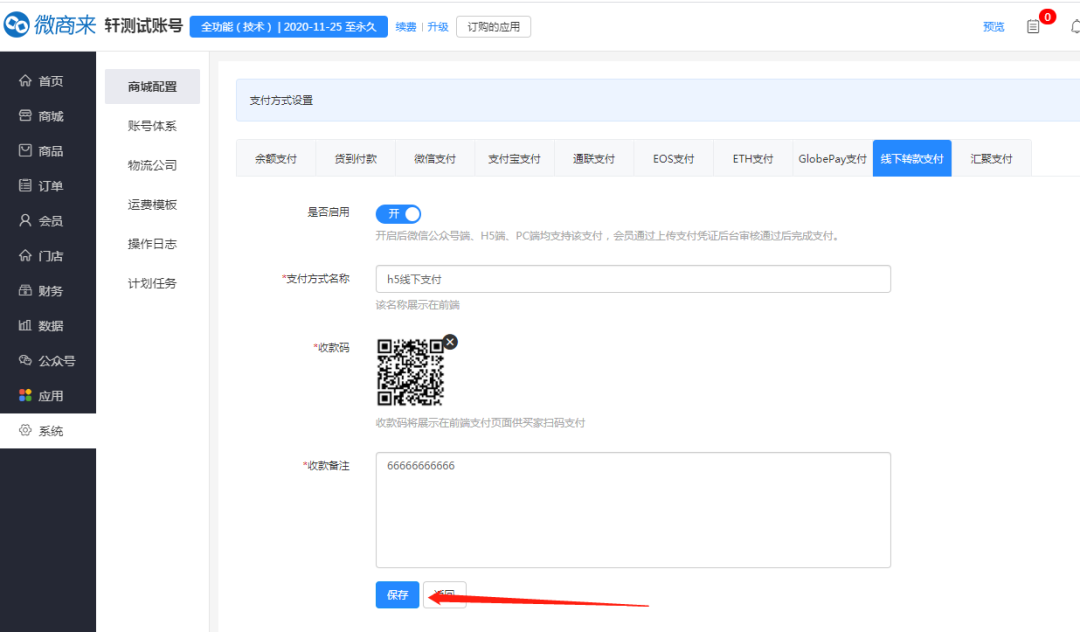Open 商城配置 submenu item
Viewport: 1080px width, 632px height.
[152, 87]
